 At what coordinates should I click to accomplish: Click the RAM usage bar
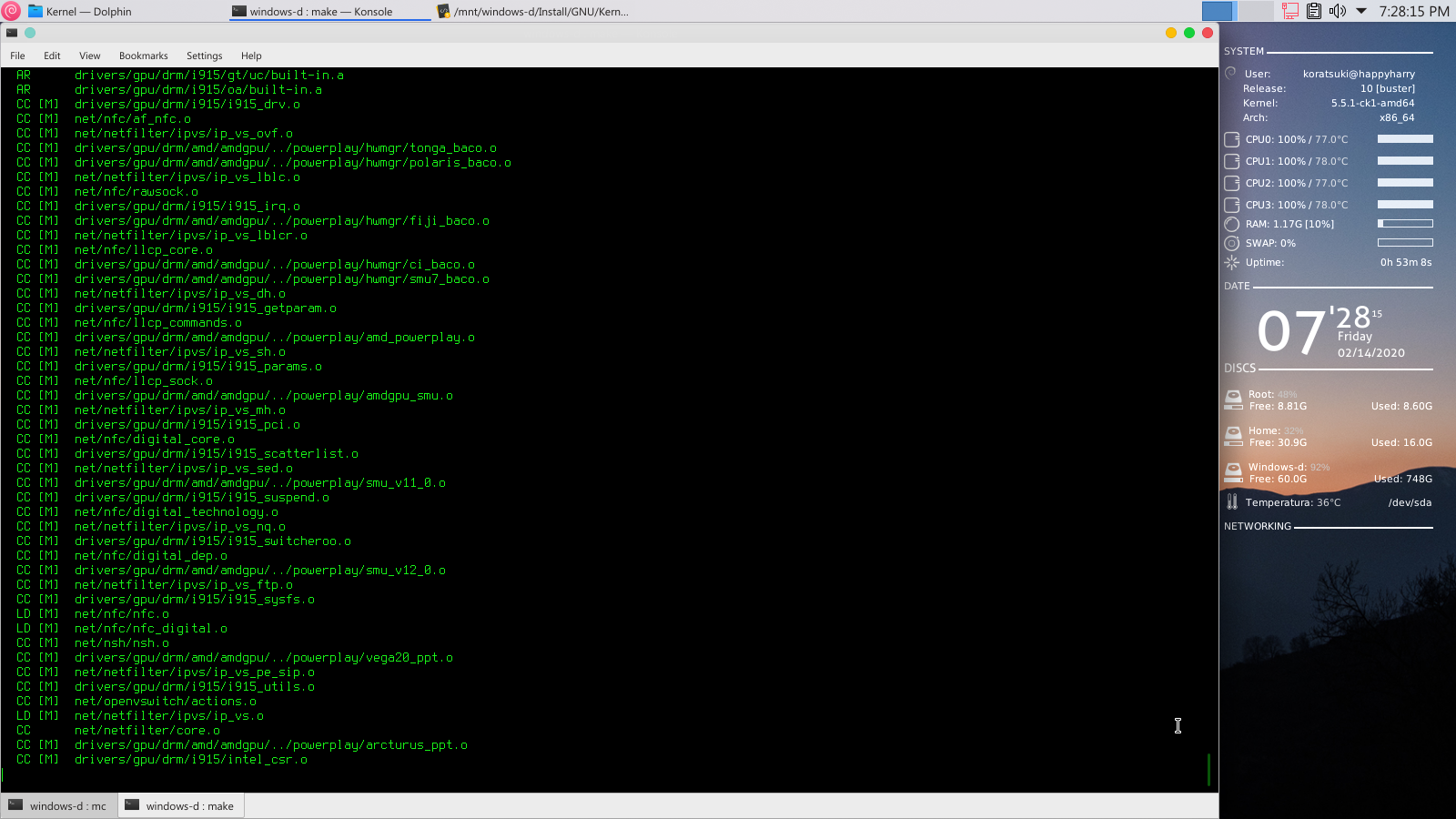(x=1405, y=223)
